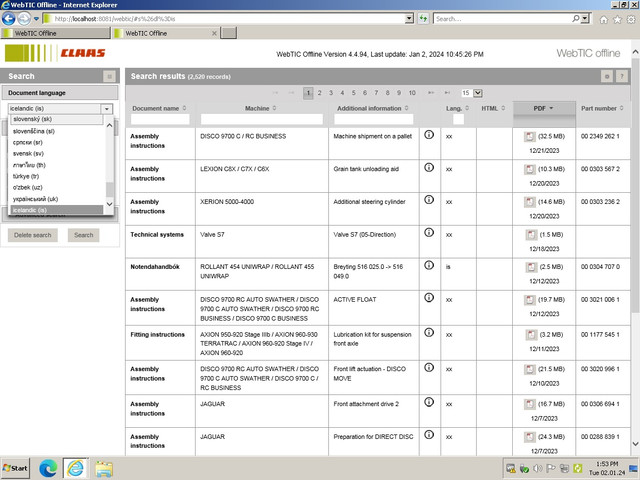
Task: Open File Explorer from the taskbar
Action: [104, 469]
